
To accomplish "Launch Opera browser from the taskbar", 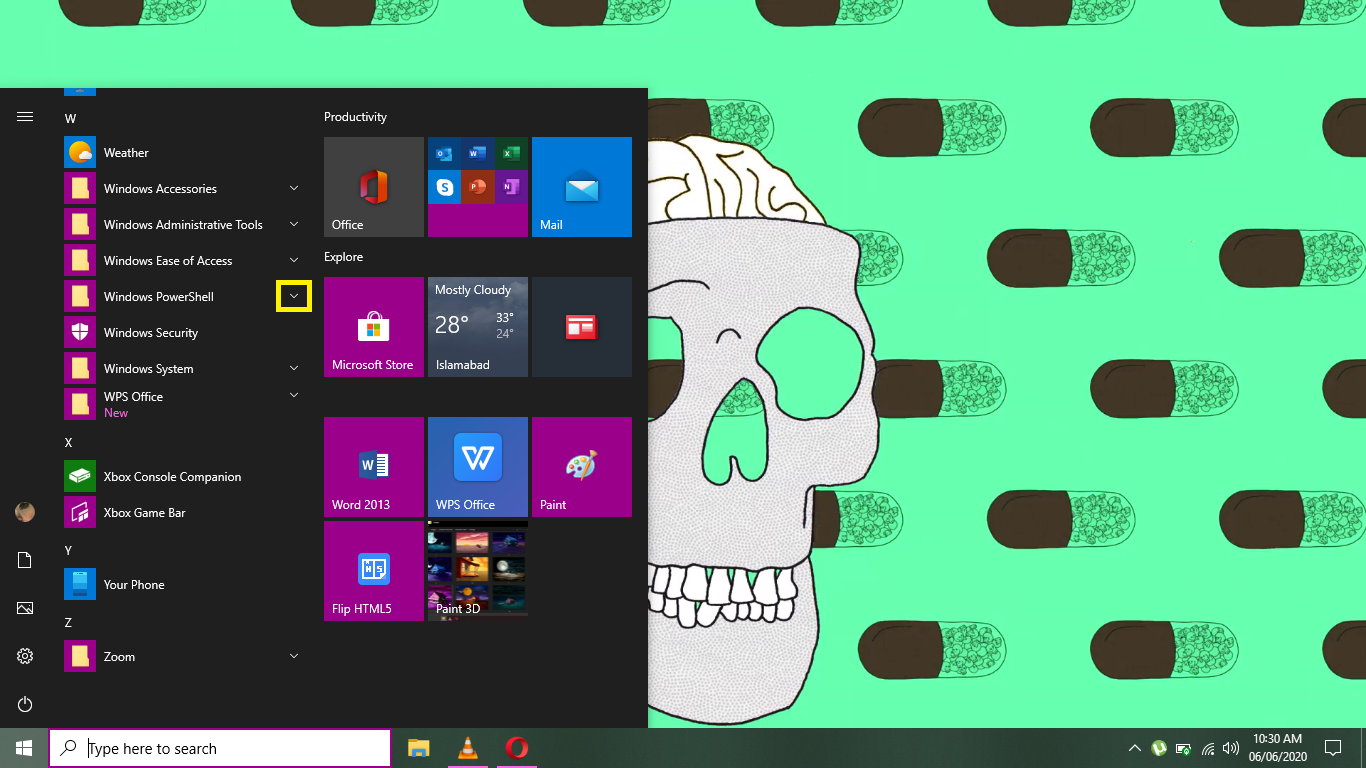I will pos(515,748).
